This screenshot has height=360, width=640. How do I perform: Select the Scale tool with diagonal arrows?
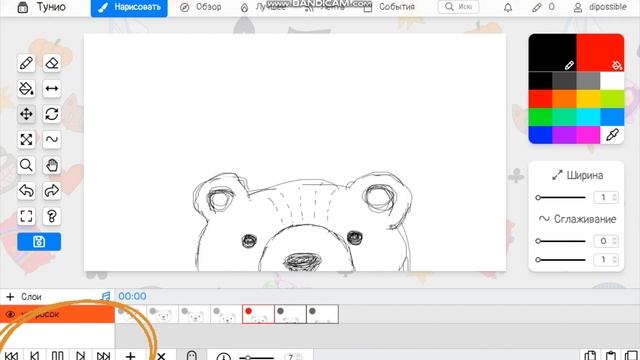(26, 140)
